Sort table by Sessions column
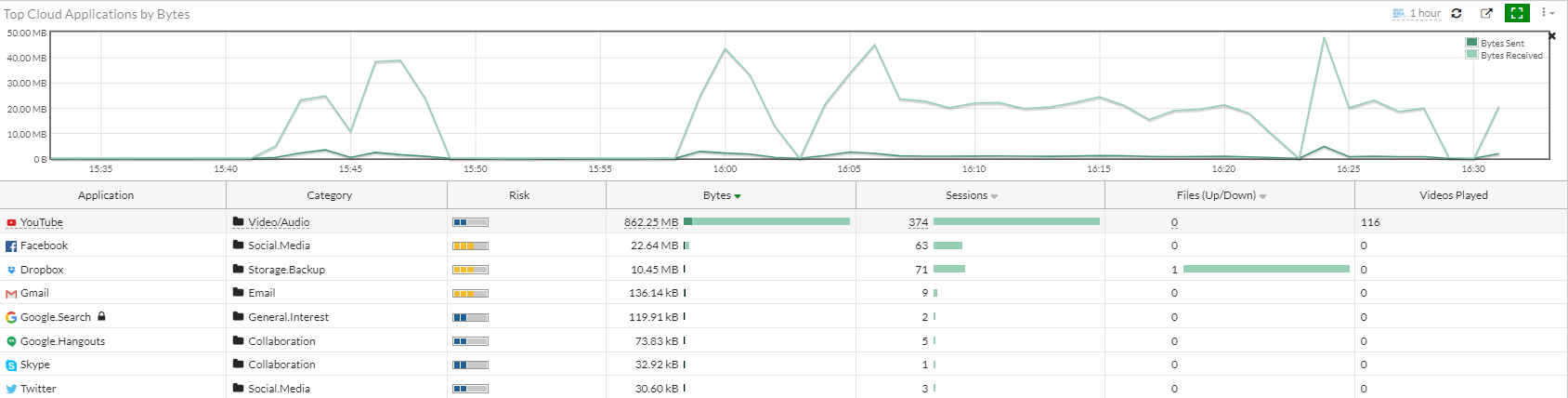 (972, 195)
